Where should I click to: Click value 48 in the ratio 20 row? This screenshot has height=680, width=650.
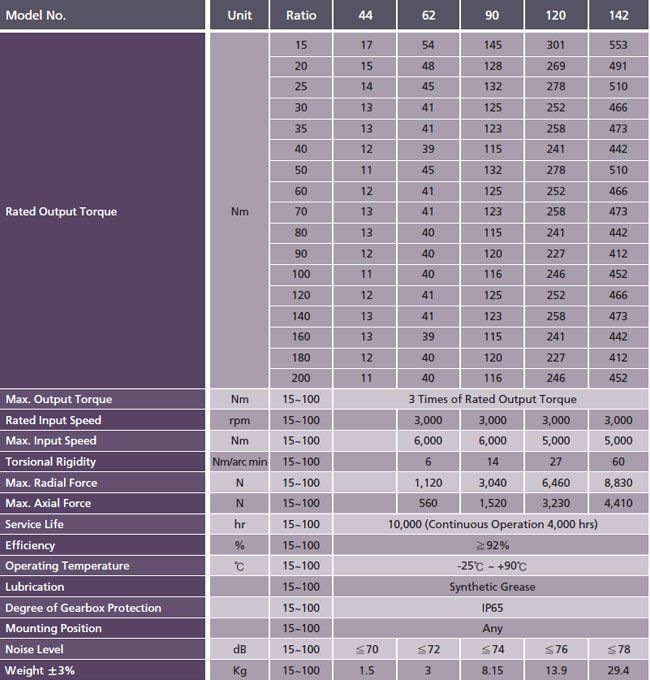(x=428, y=66)
